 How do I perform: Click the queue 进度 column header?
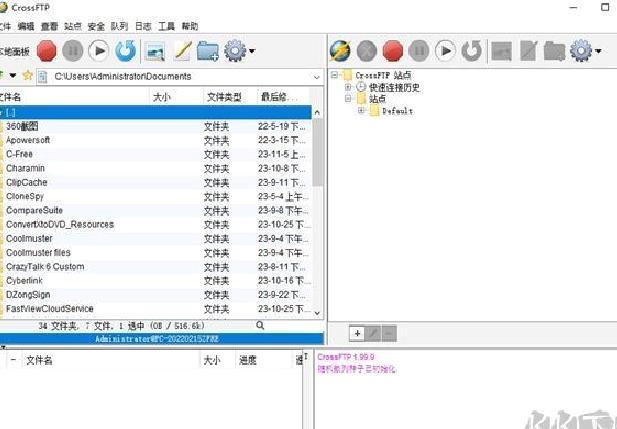coord(264,360)
